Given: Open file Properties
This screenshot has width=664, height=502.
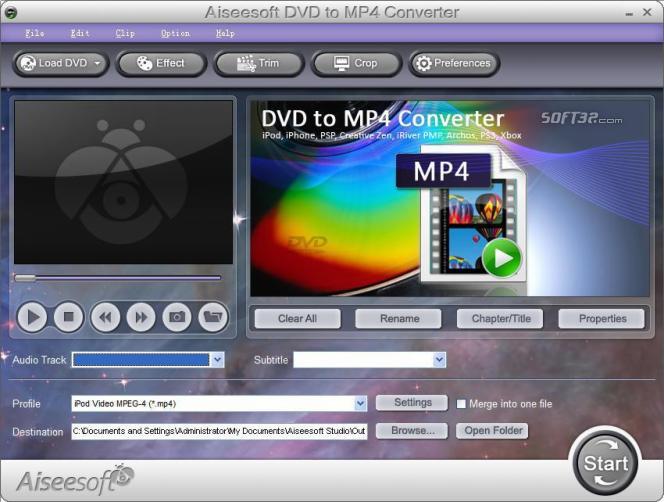Looking at the screenshot, I should click(x=602, y=319).
